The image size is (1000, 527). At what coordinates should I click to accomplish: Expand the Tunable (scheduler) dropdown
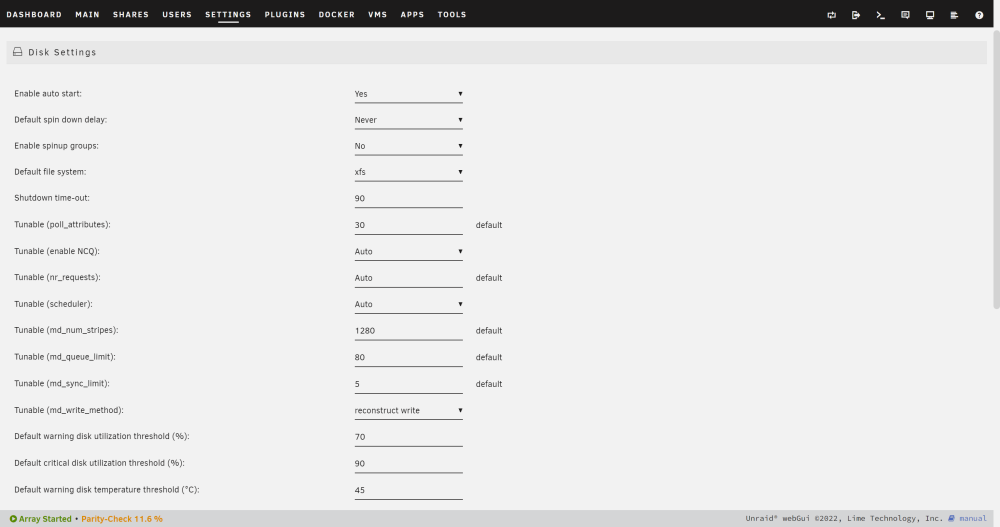(408, 304)
